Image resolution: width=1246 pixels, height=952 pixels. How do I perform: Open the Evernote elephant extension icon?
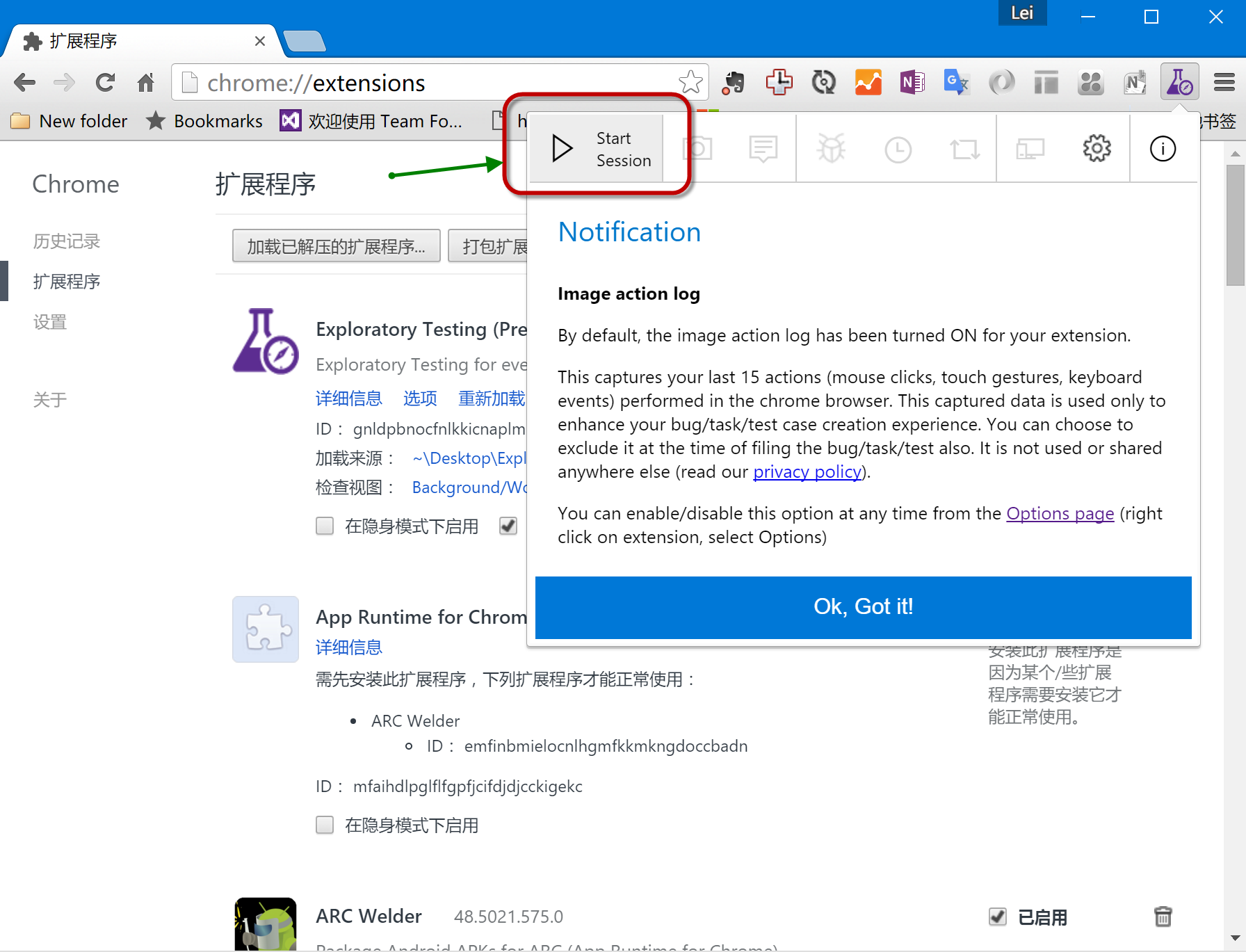click(x=734, y=83)
